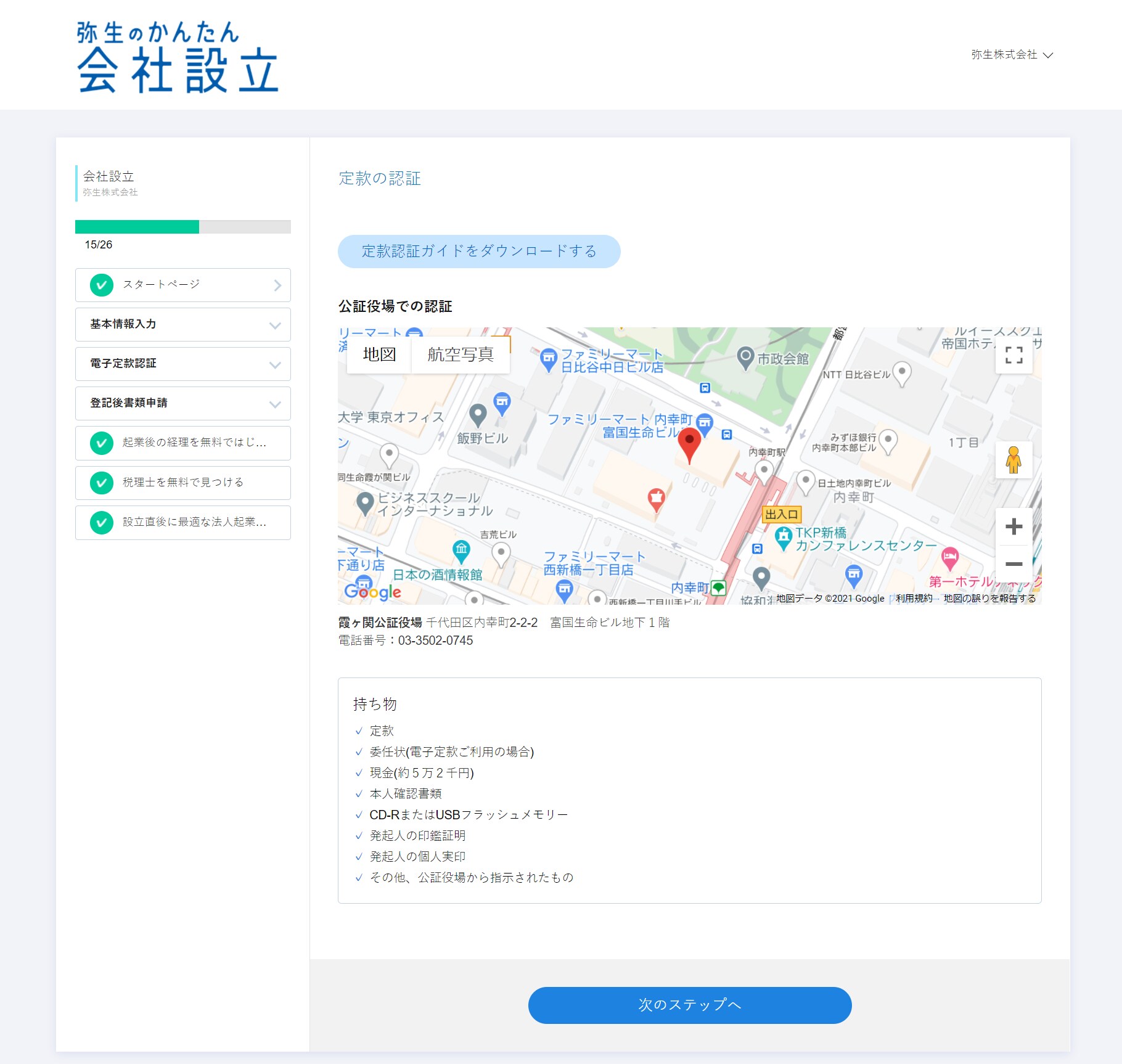Click the phone number 03-3502-0745
1122x1064 pixels.
pyautogui.click(x=435, y=640)
